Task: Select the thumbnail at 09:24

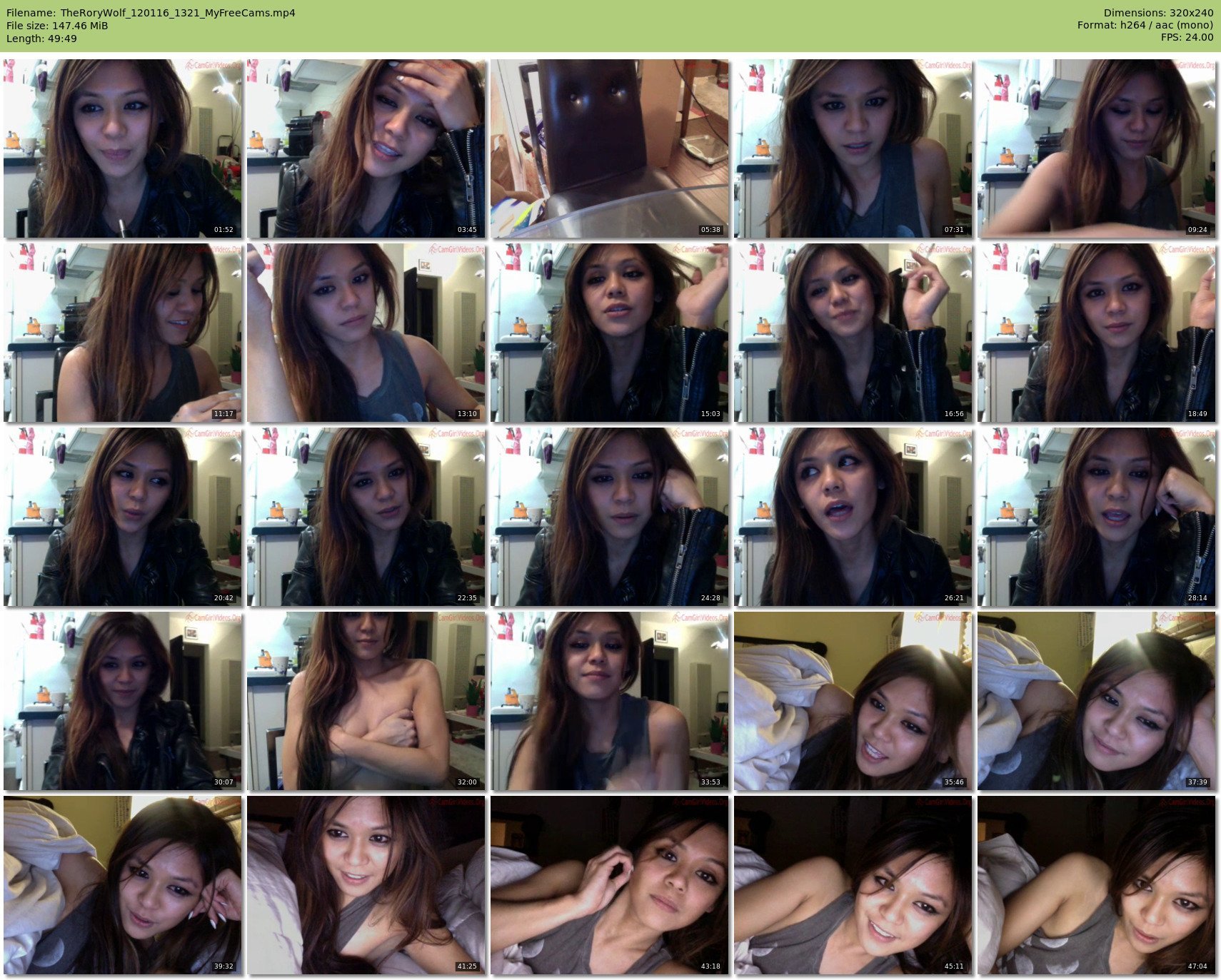Action: tap(1097, 148)
